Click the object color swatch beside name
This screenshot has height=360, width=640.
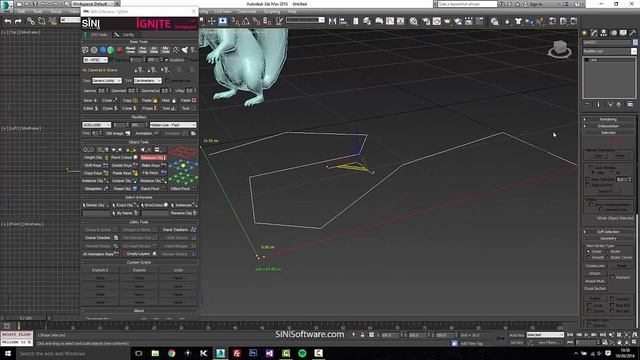pyautogui.click(x=635, y=42)
